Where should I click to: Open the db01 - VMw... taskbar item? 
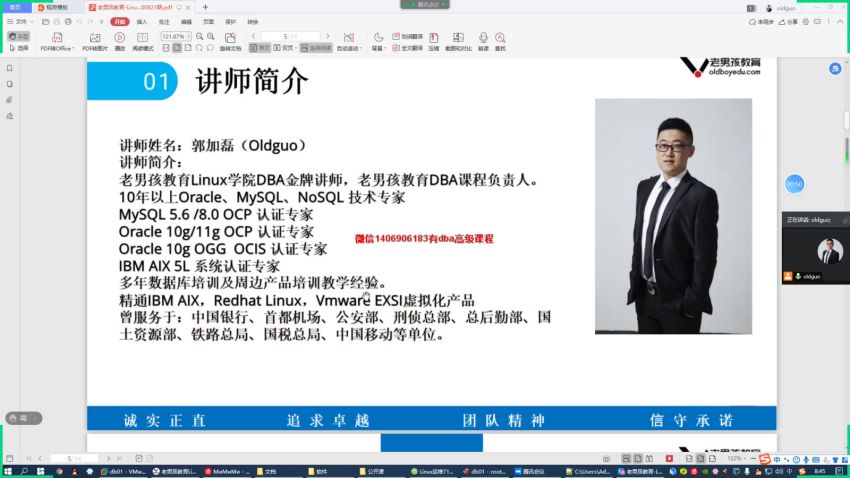[x=123, y=471]
